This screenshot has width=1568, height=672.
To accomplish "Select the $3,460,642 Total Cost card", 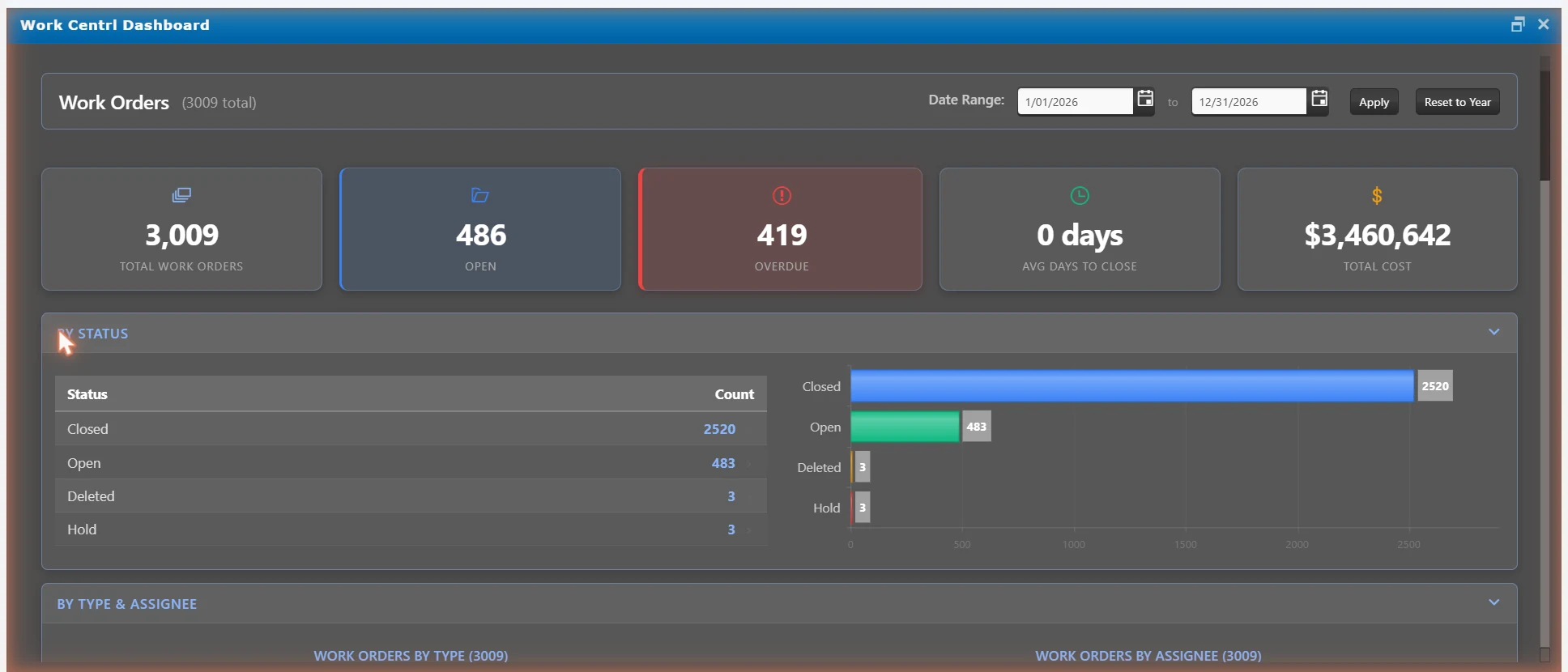I will click(x=1377, y=229).
